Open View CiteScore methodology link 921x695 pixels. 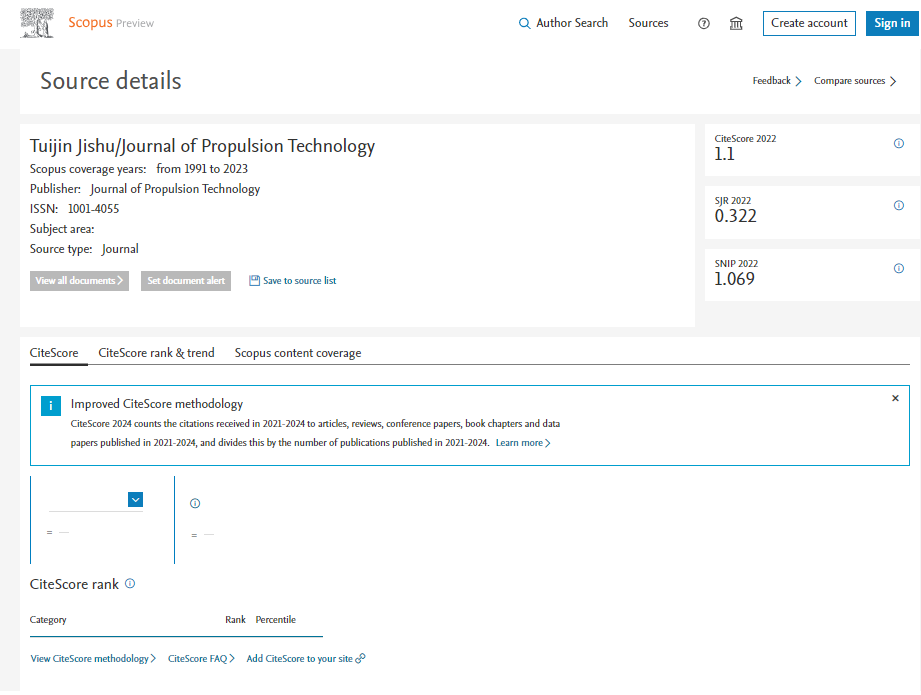click(x=93, y=659)
